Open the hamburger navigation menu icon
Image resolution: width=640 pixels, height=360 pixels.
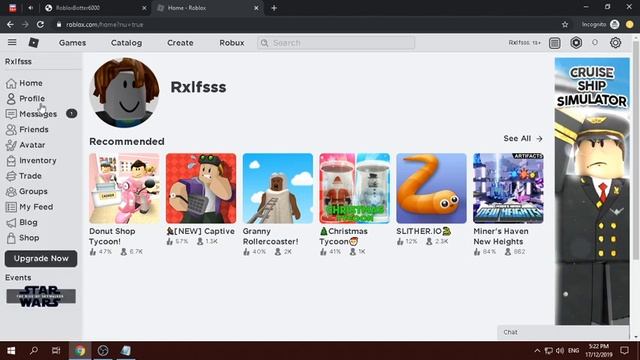[12, 42]
